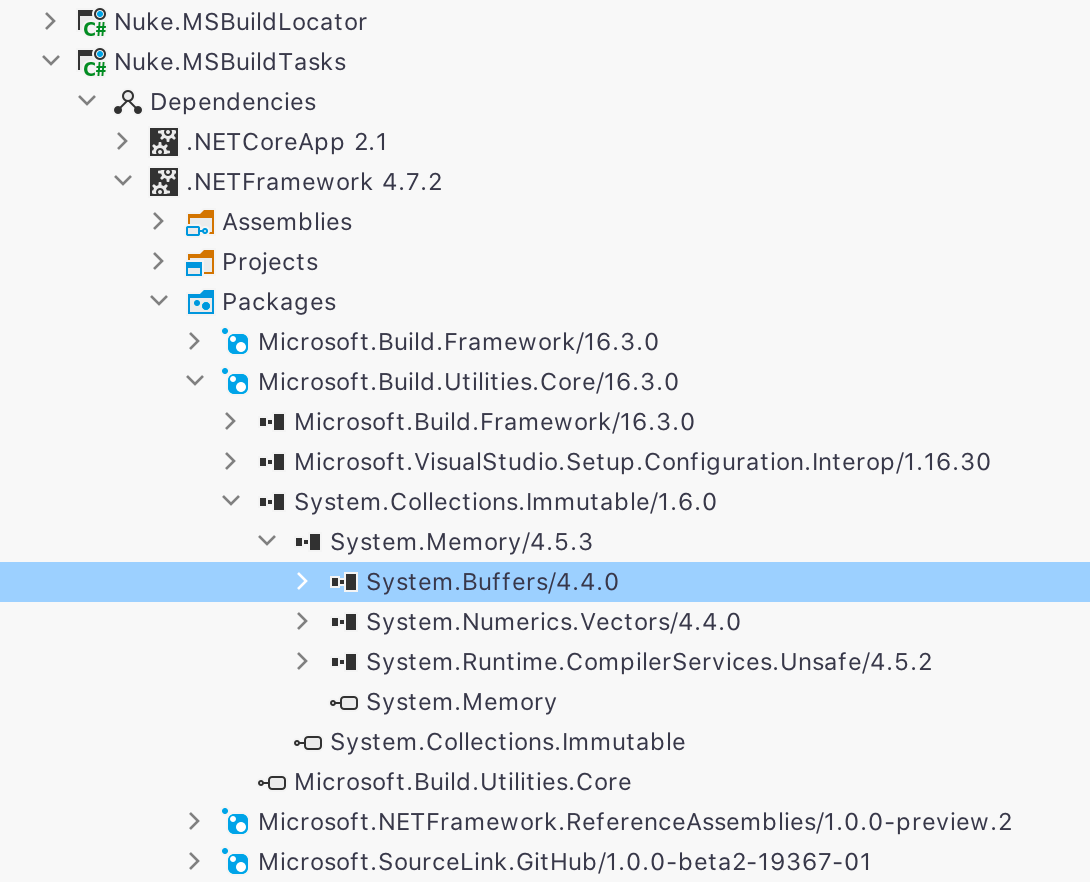This screenshot has width=1090, height=882.
Task: Collapse the Nuke.MSBuildTasks project node
Action: pyautogui.click(x=51, y=60)
